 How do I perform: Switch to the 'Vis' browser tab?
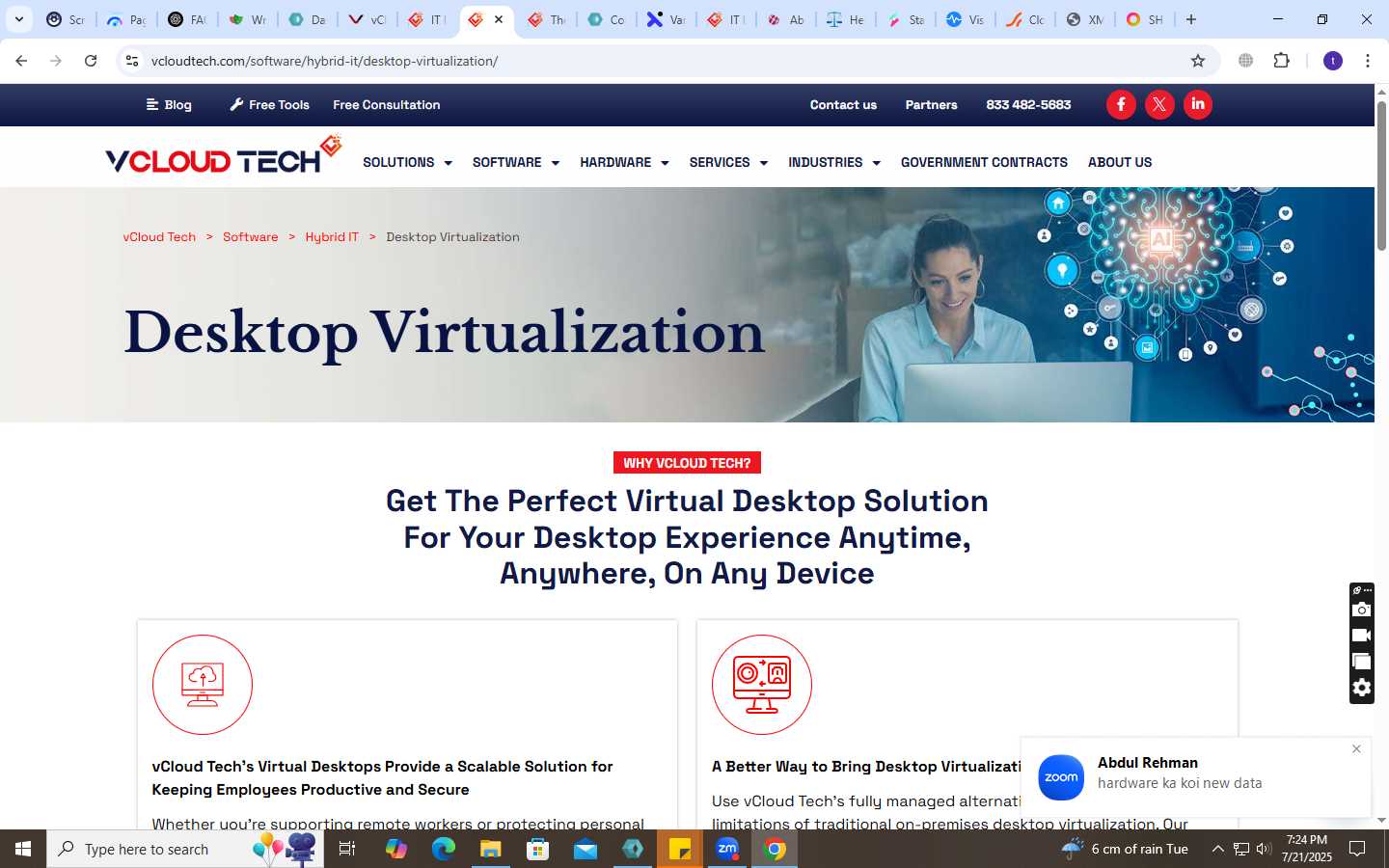click(x=966, y=19)
